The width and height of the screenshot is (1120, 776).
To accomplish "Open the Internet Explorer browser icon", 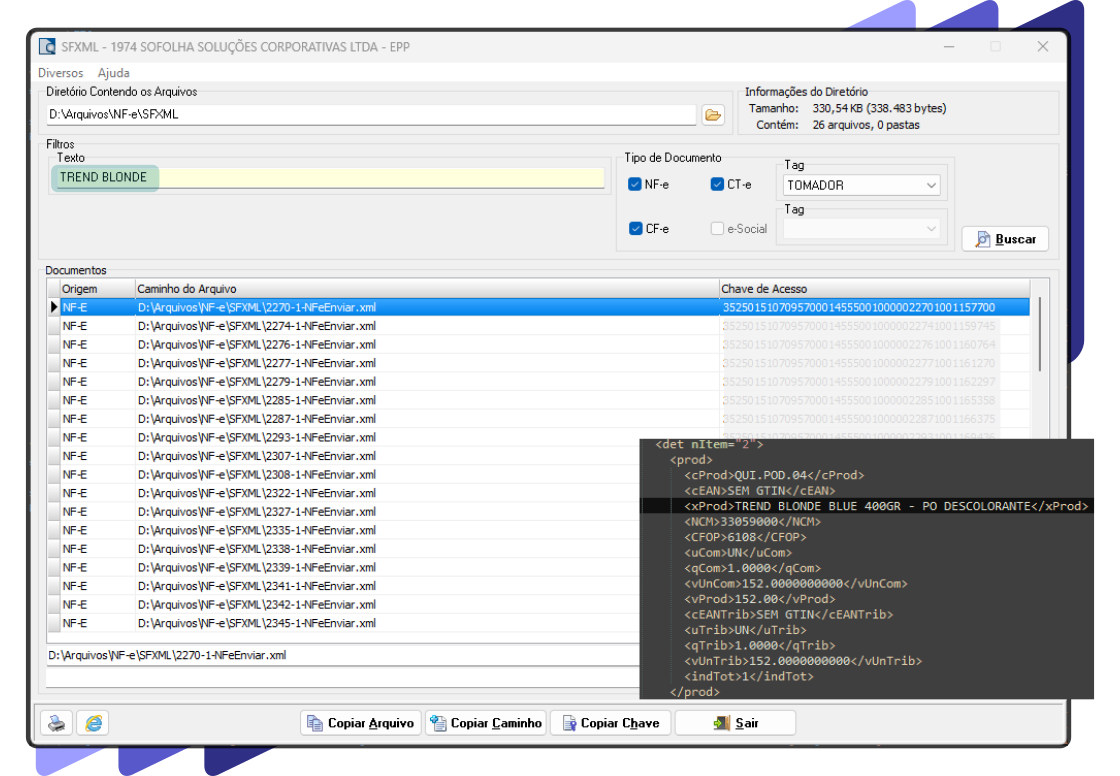I will (x=93, y=723).
